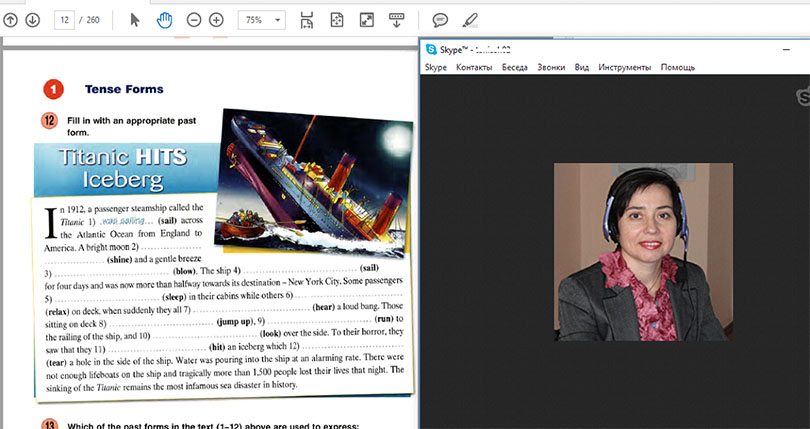Click the '(run)' verb prompt
This screenshot has width=810, height=429.
pos(384,318)
